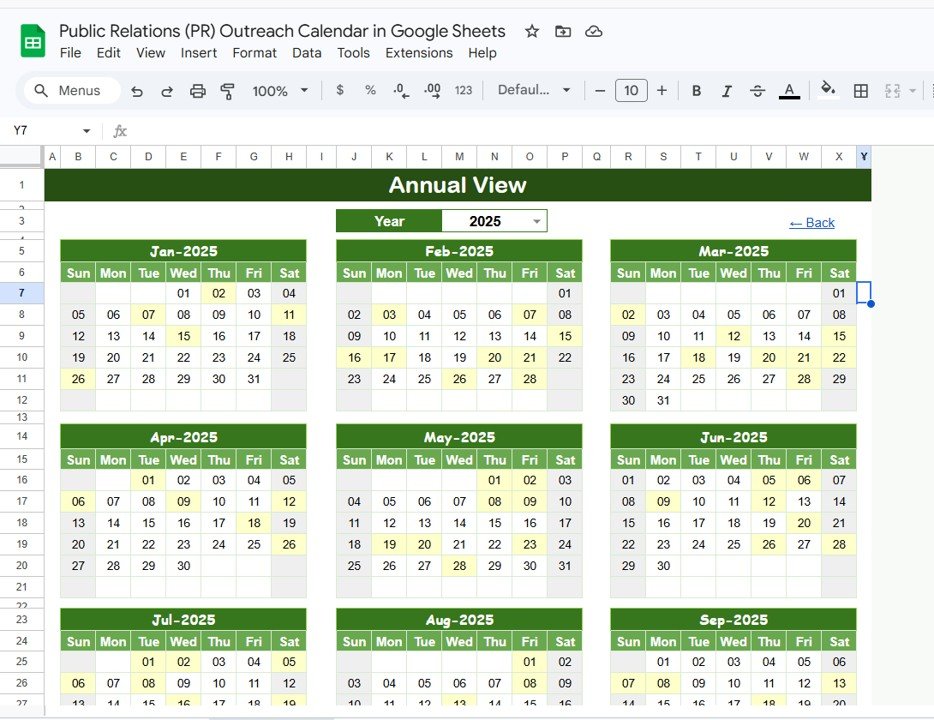
Task: Apply currency format using dollar icon
Action: pos(339,90)
